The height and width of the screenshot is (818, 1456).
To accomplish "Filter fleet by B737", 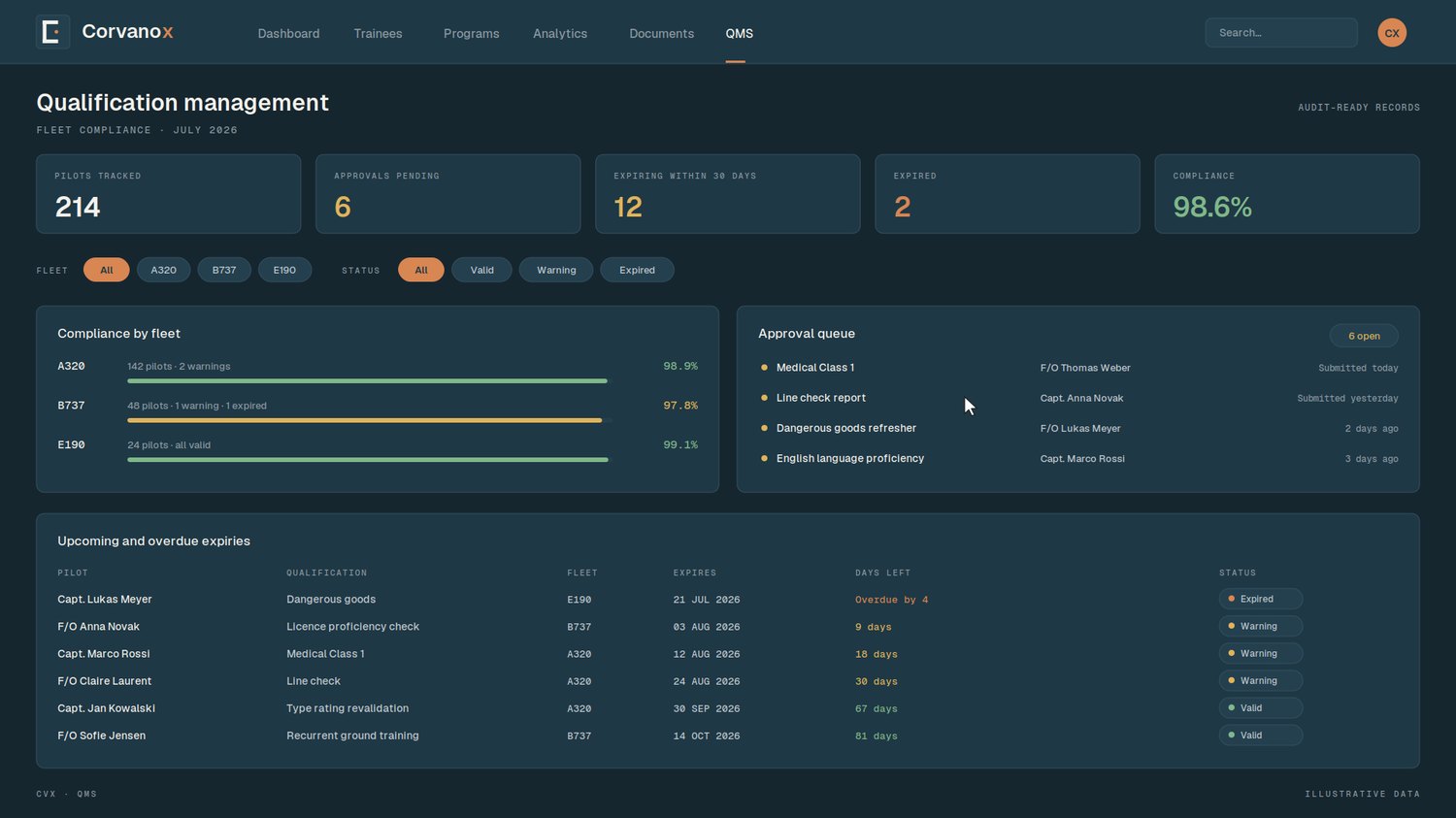I will (224, 270).
